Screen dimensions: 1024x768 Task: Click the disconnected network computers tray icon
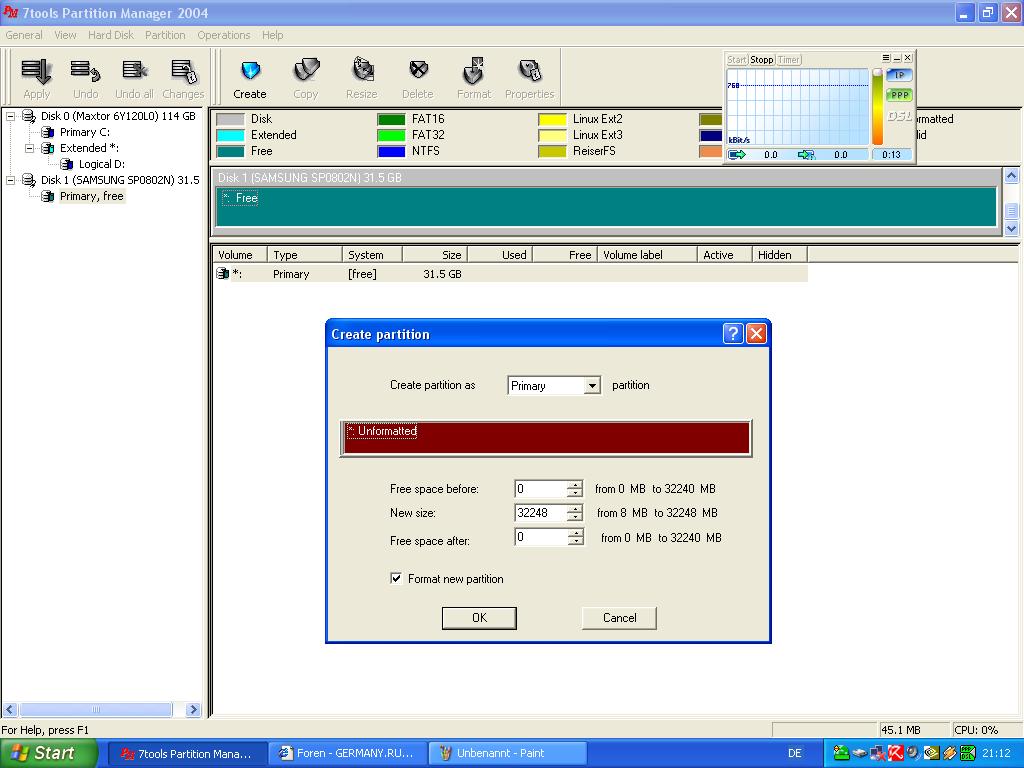[878, 753]
